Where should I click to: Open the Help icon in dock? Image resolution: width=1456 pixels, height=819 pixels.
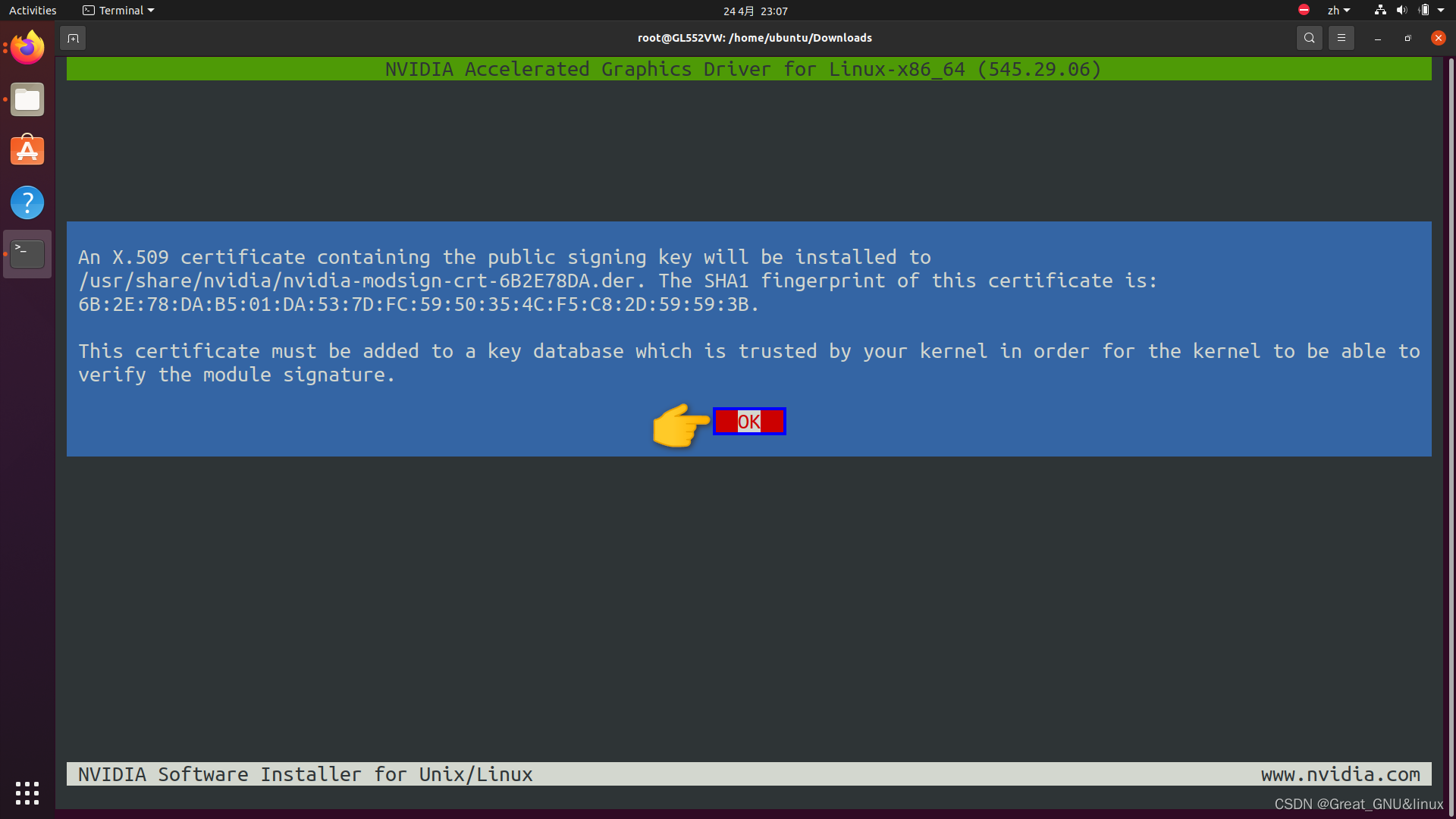pyautogui.click(x=27, y=202)
